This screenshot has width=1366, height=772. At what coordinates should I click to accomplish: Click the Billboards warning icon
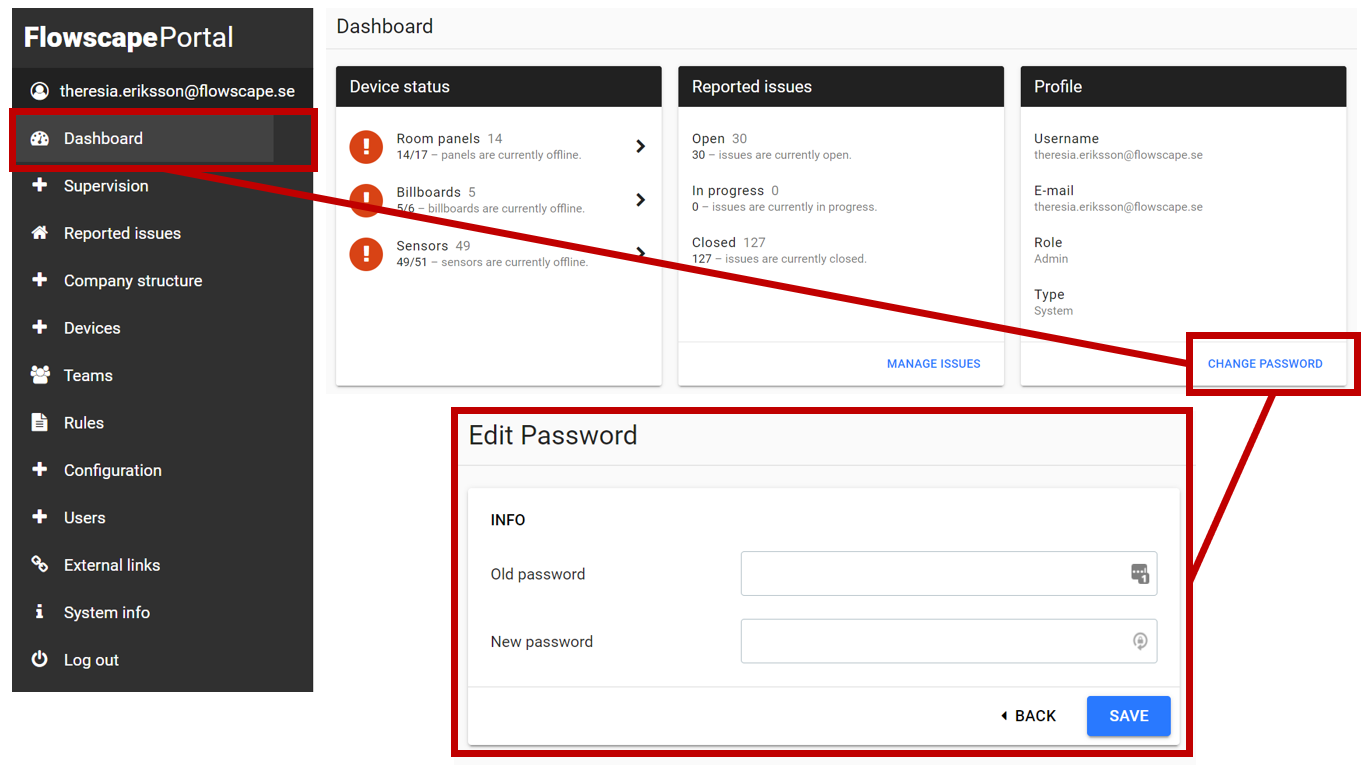pyautogui.click(x=366, y=200)
